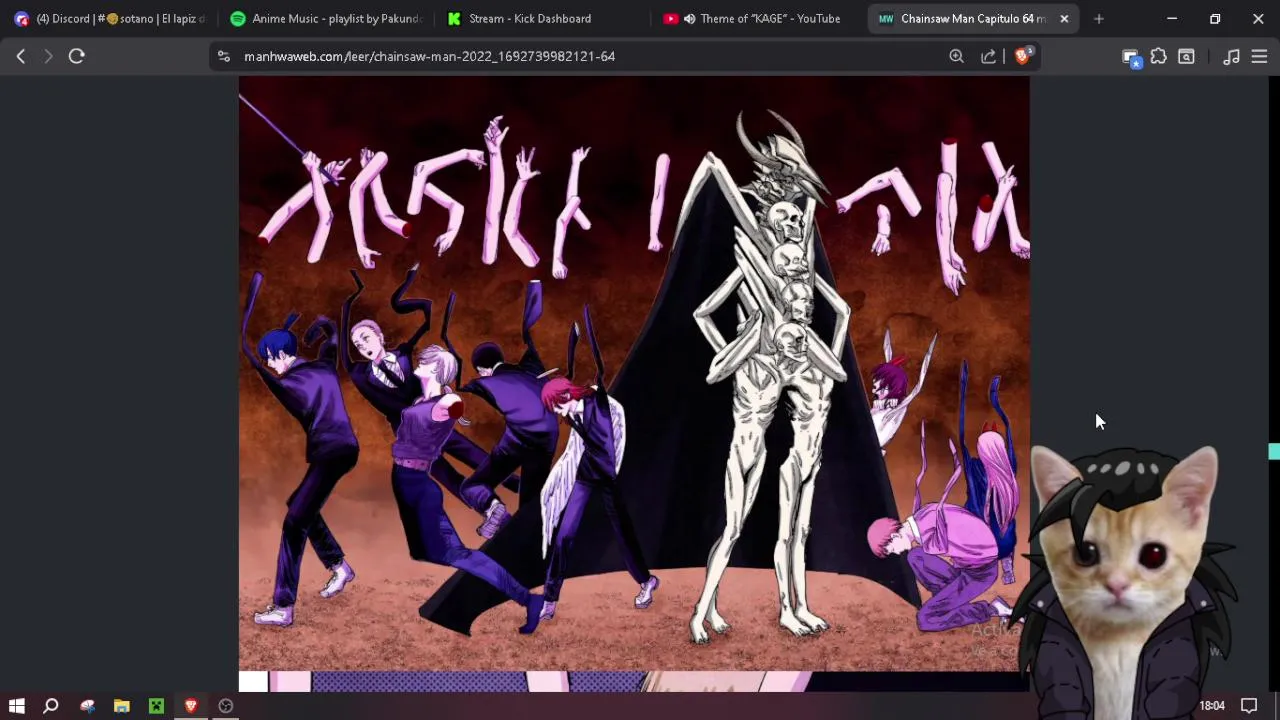Go back to the previous page
Image resolution: width=1280 pixels, height=720 pixels.
tap(20, 56)
